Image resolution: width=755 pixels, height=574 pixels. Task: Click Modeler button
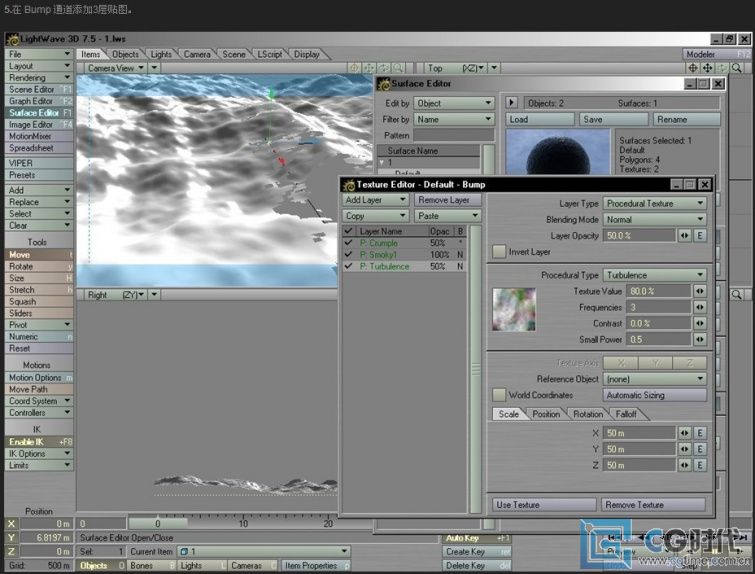(x=716, y=54)
